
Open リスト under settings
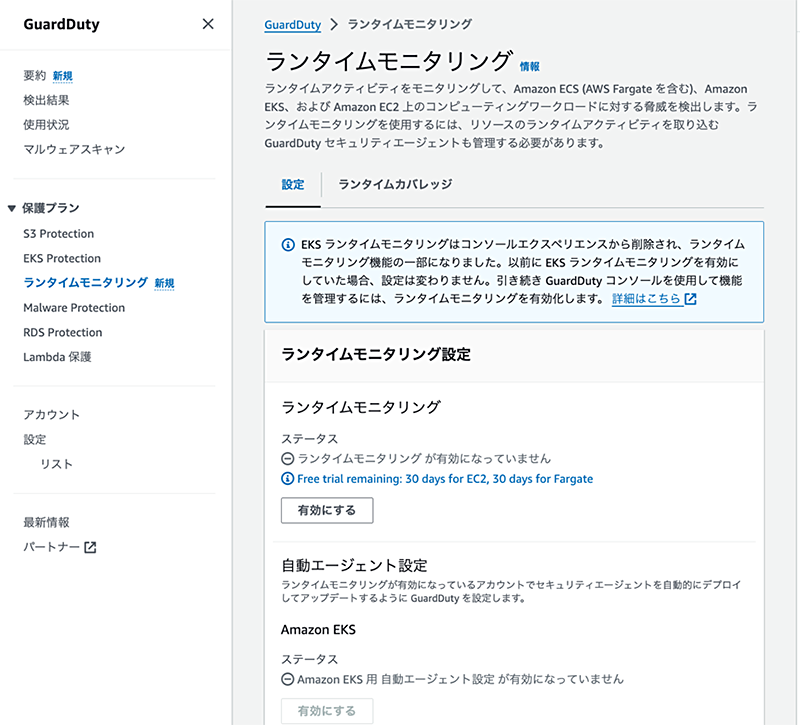pos(56,464)
